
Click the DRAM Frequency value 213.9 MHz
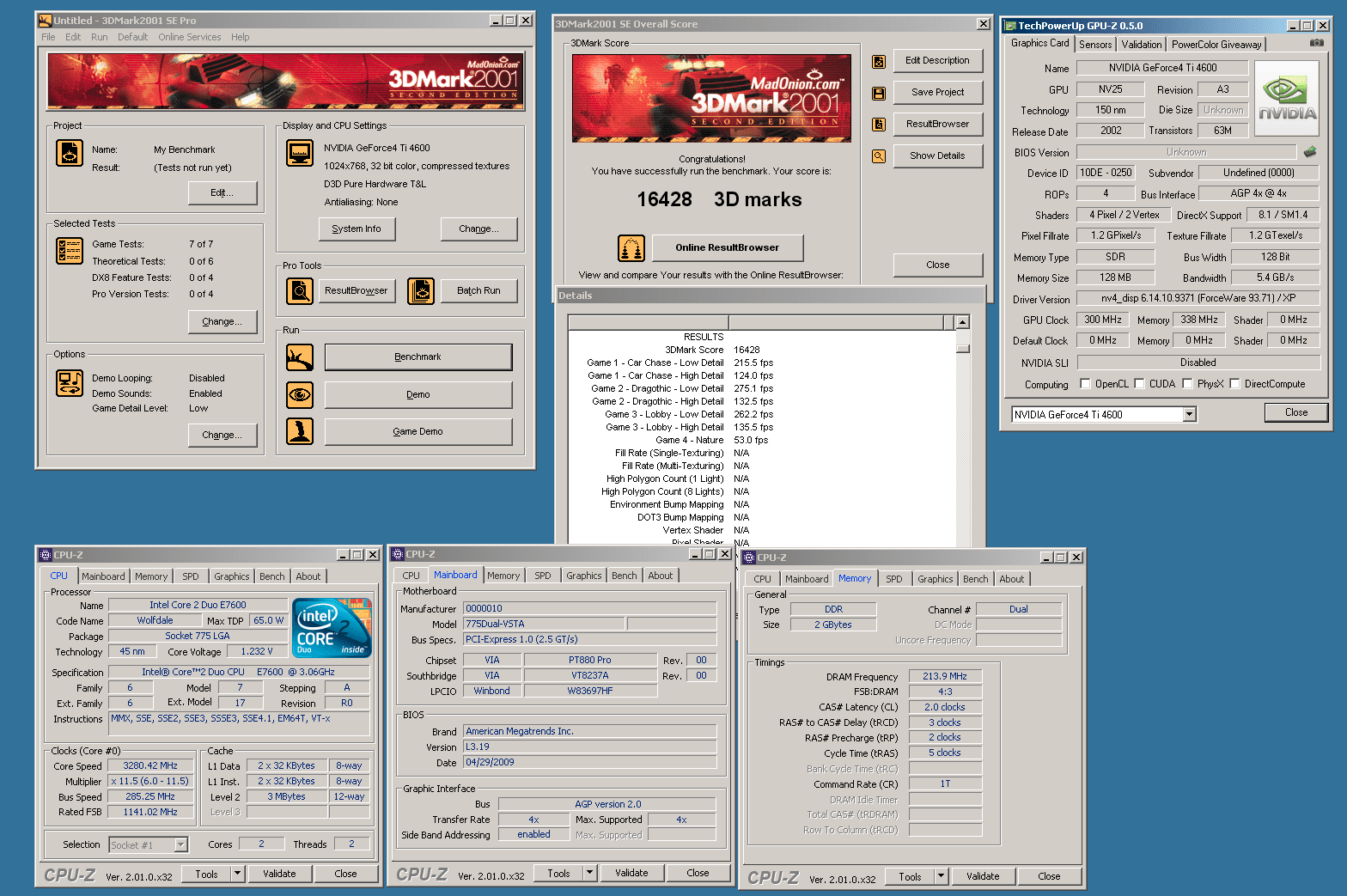[x=945, y=676]
